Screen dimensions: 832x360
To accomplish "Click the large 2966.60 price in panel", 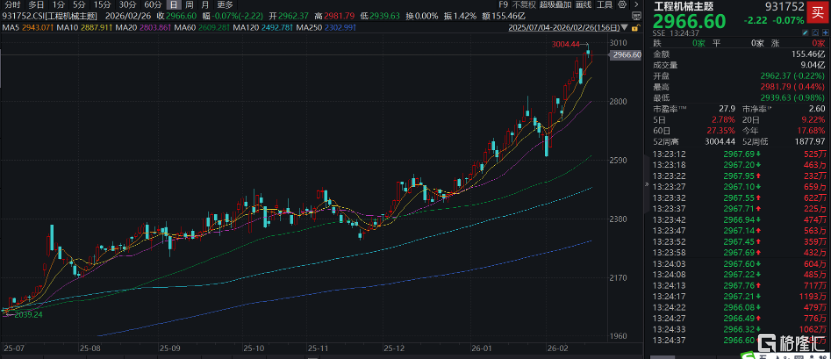I will coord(689,21).
